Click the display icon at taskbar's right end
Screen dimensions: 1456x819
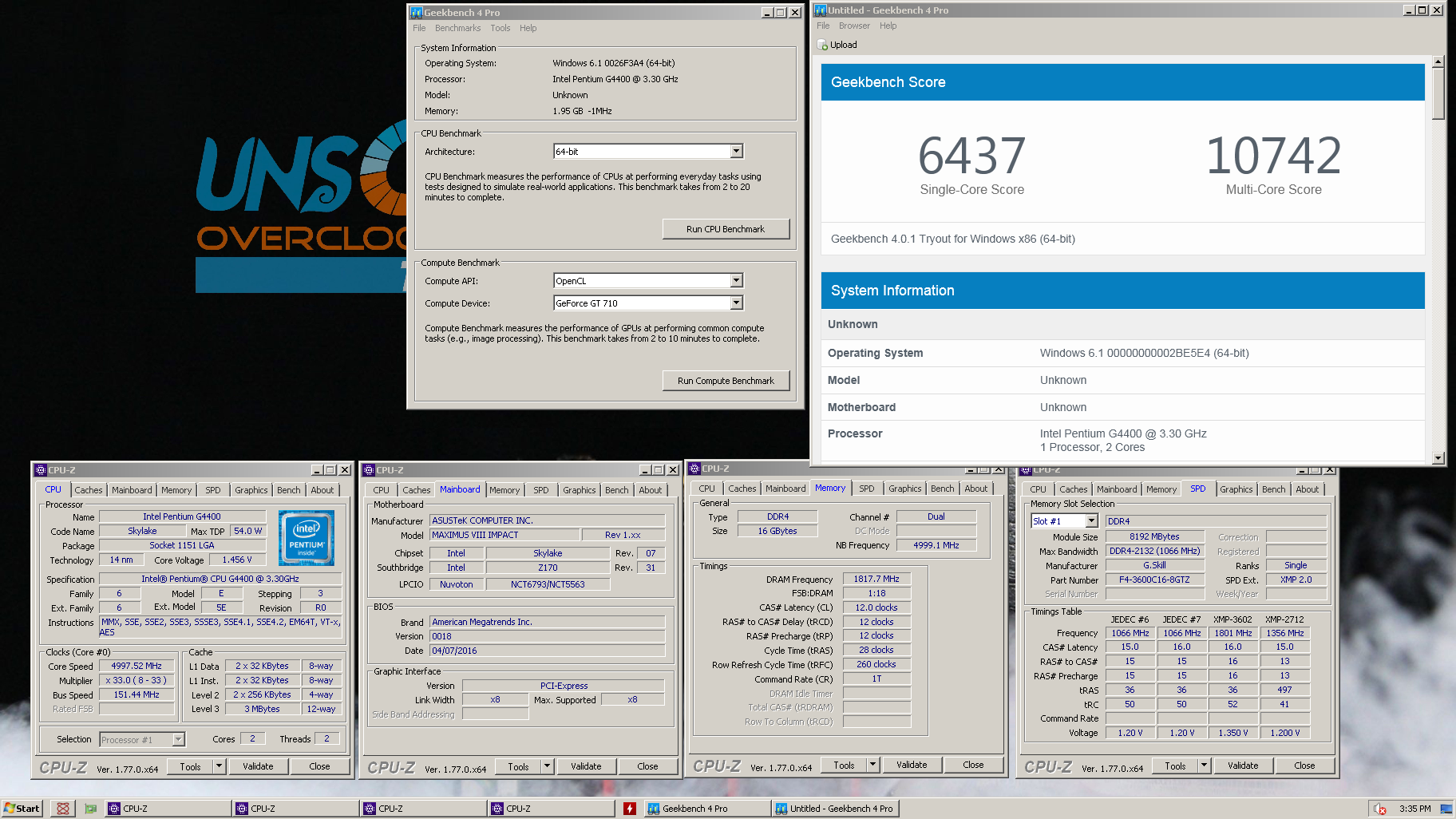tap(1446, 809)
